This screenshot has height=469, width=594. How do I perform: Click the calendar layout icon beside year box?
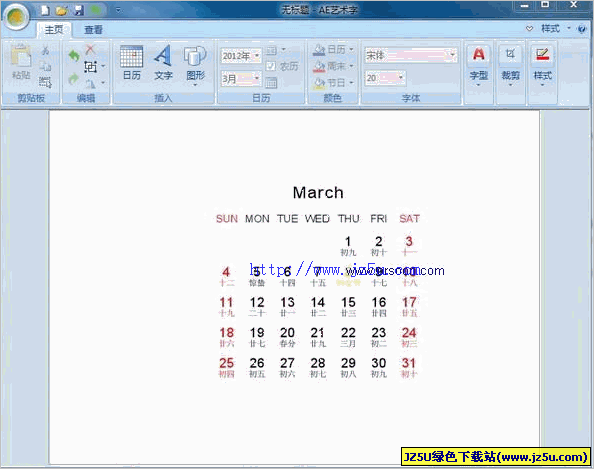[x=271, y=50]
